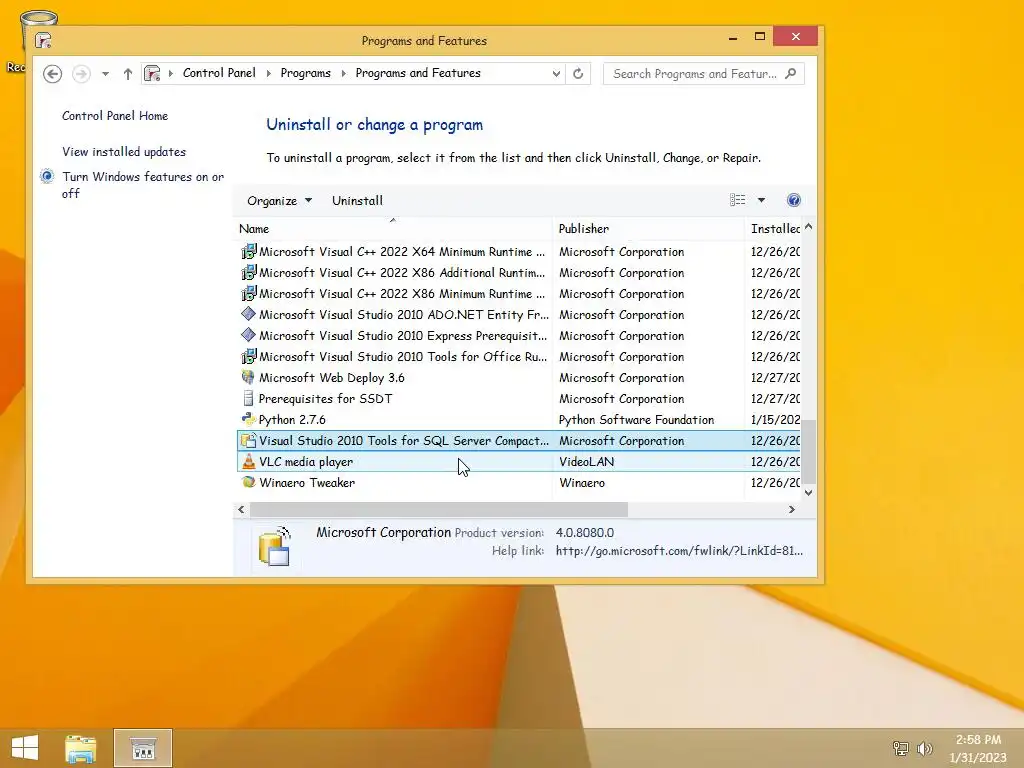This screenshot has height=768, width=1024.
Task: Select Winaero Tweaker program name
Action: point(307,483)
